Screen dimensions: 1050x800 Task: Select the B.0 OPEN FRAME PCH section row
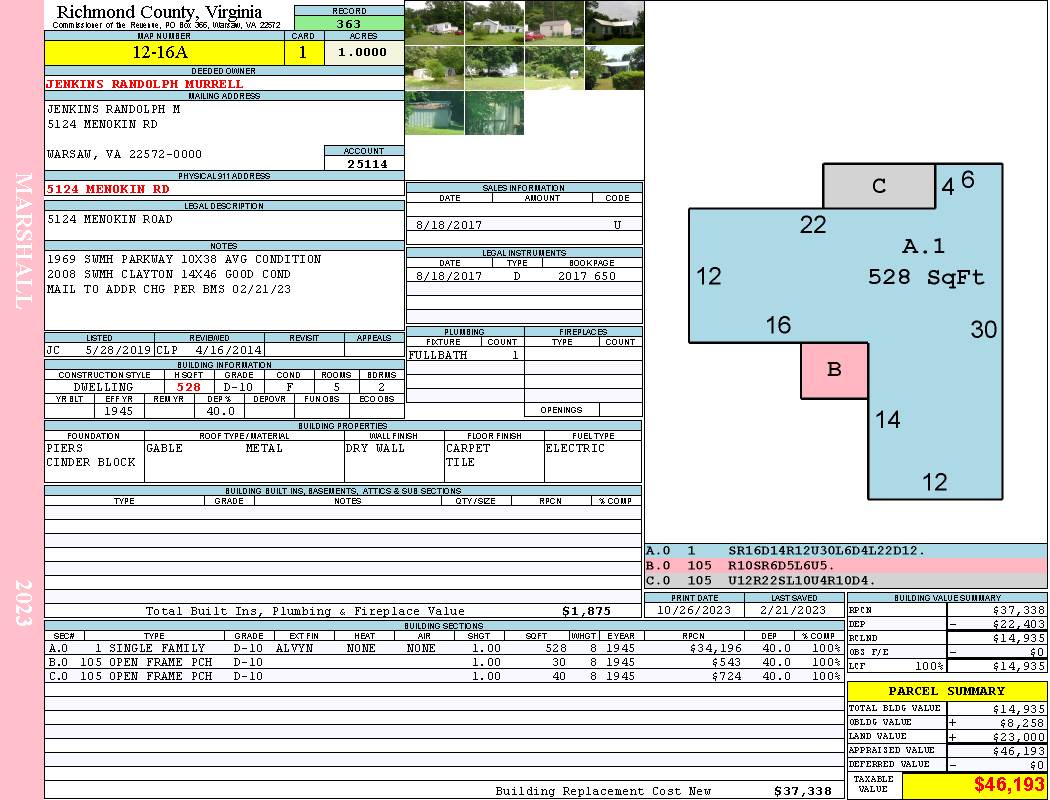click(x=443, y=662)
